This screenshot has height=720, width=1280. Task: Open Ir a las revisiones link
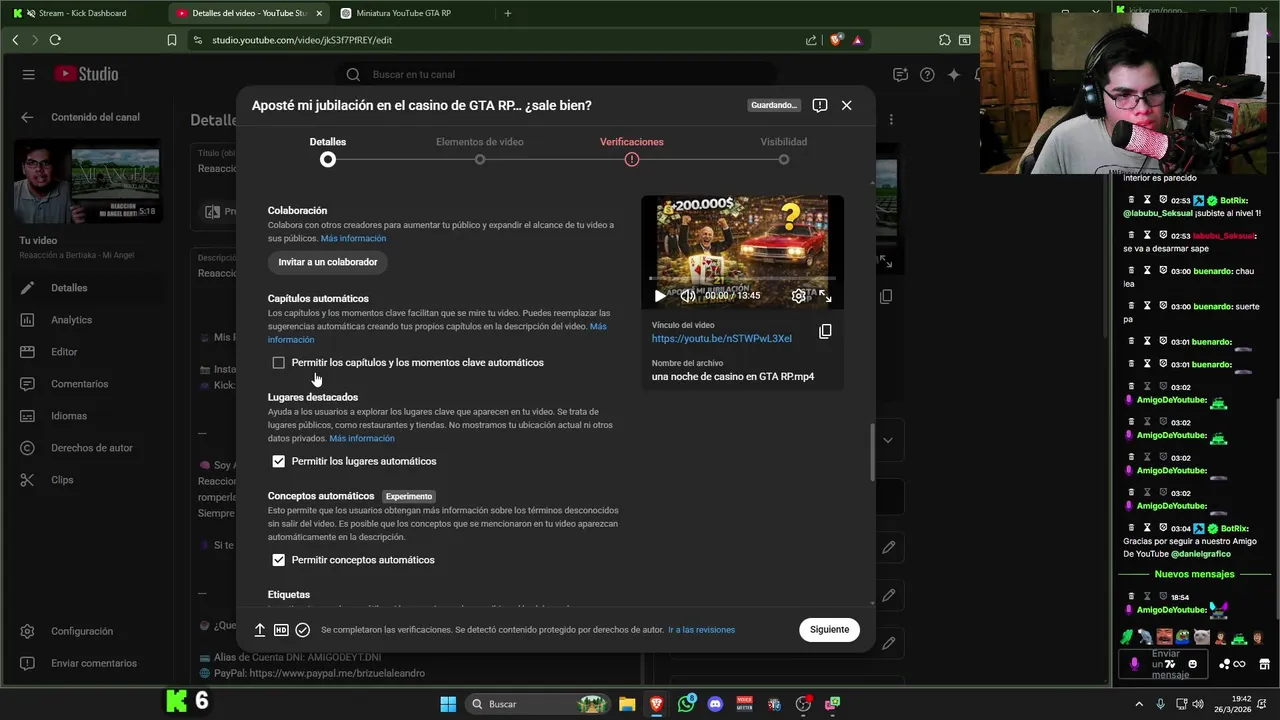[x=701, y=630]
